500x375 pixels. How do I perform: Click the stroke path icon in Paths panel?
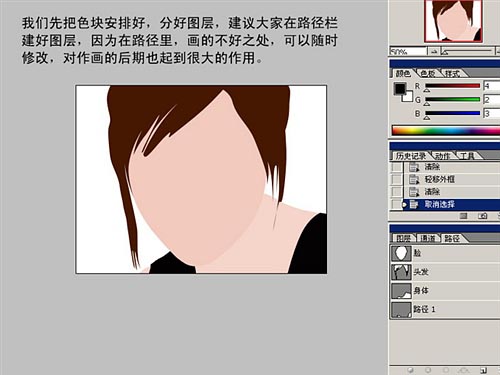(428, 370)
